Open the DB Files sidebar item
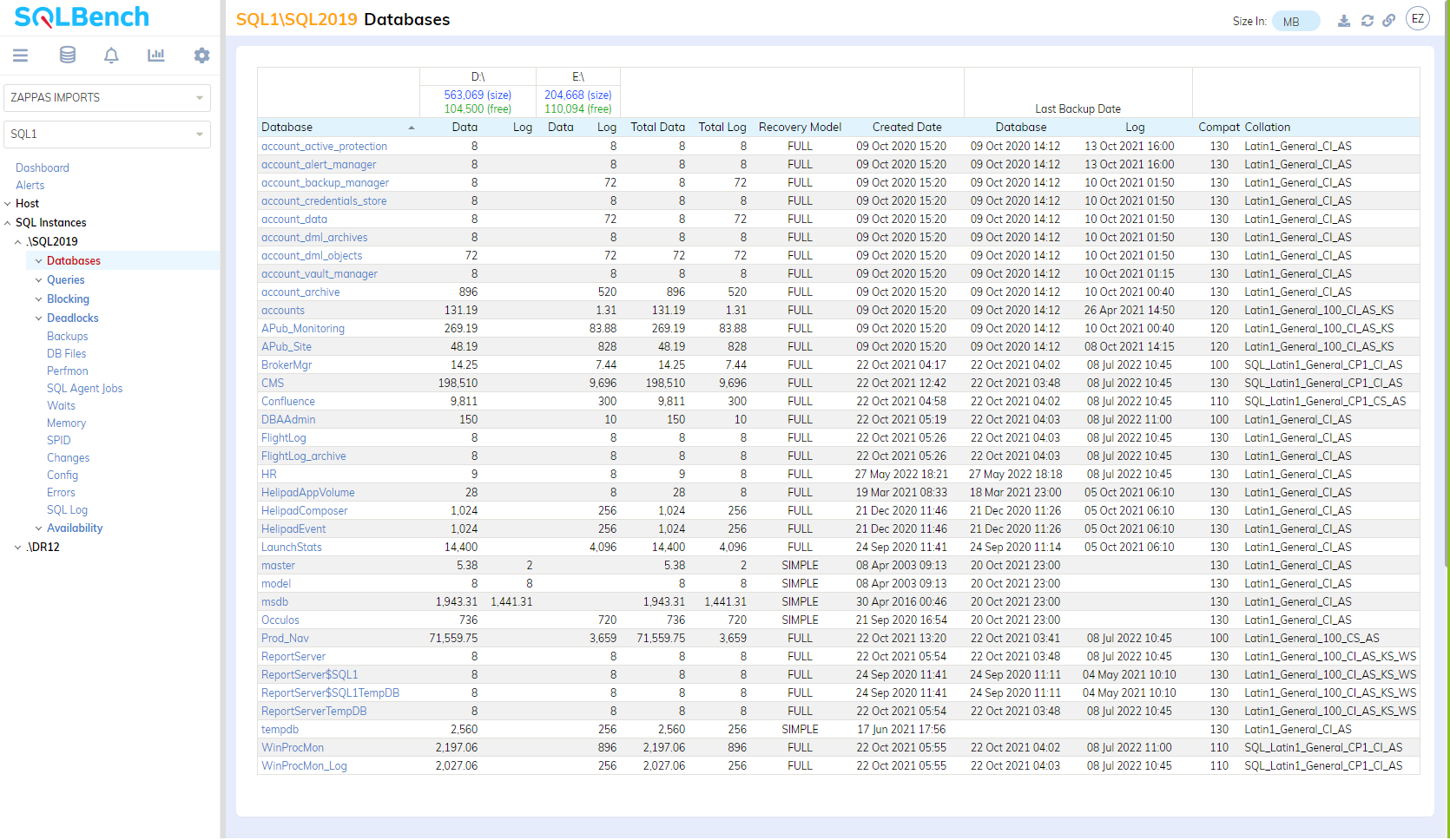Viewport: 1450px width, 840px height. point(67,353)
